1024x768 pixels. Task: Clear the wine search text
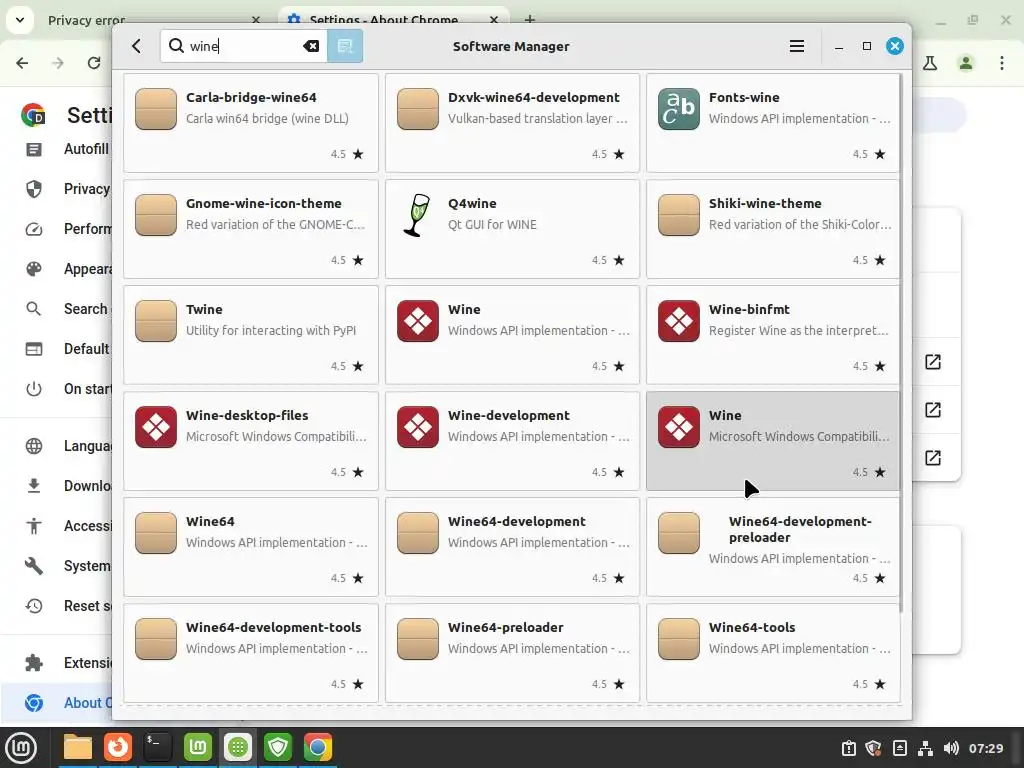(x=312, y=46)
